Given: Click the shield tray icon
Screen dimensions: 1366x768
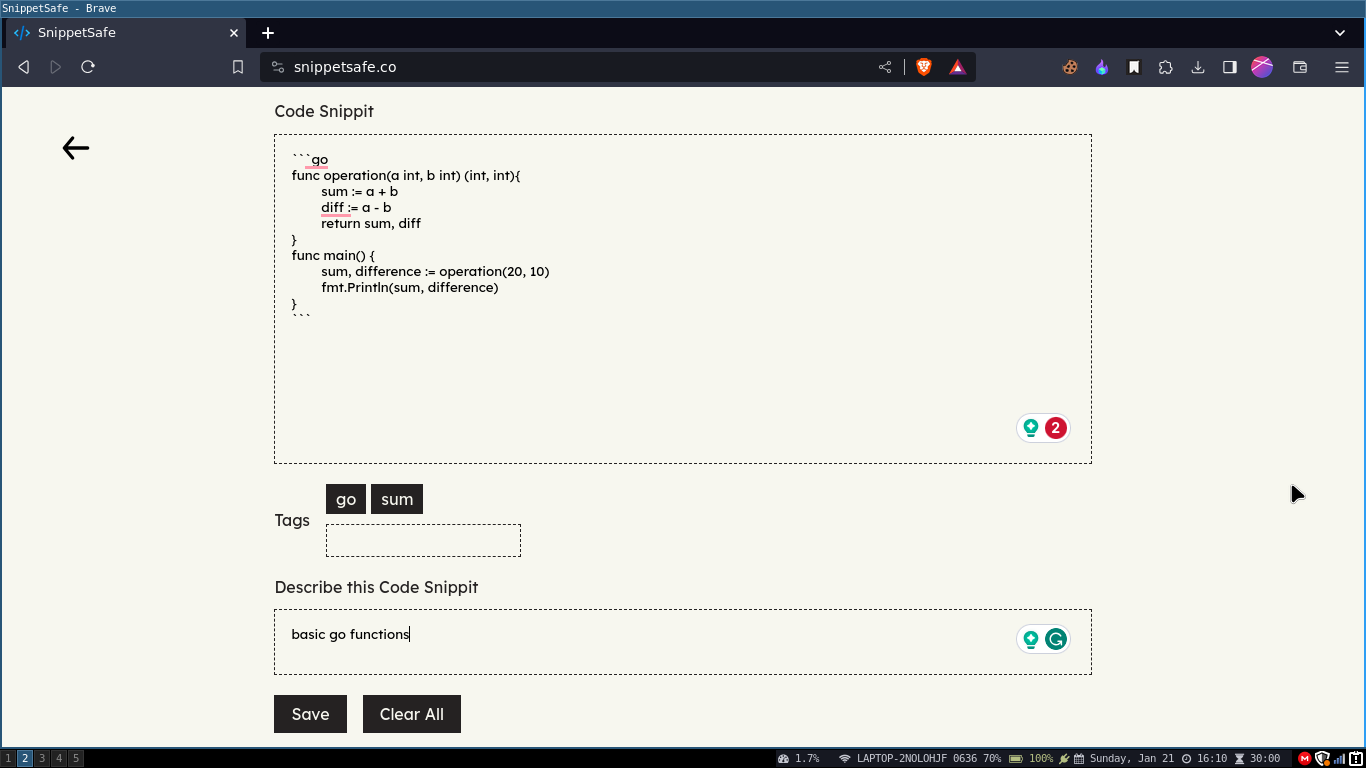Looking at the screenshot, I should (1321, 759).
